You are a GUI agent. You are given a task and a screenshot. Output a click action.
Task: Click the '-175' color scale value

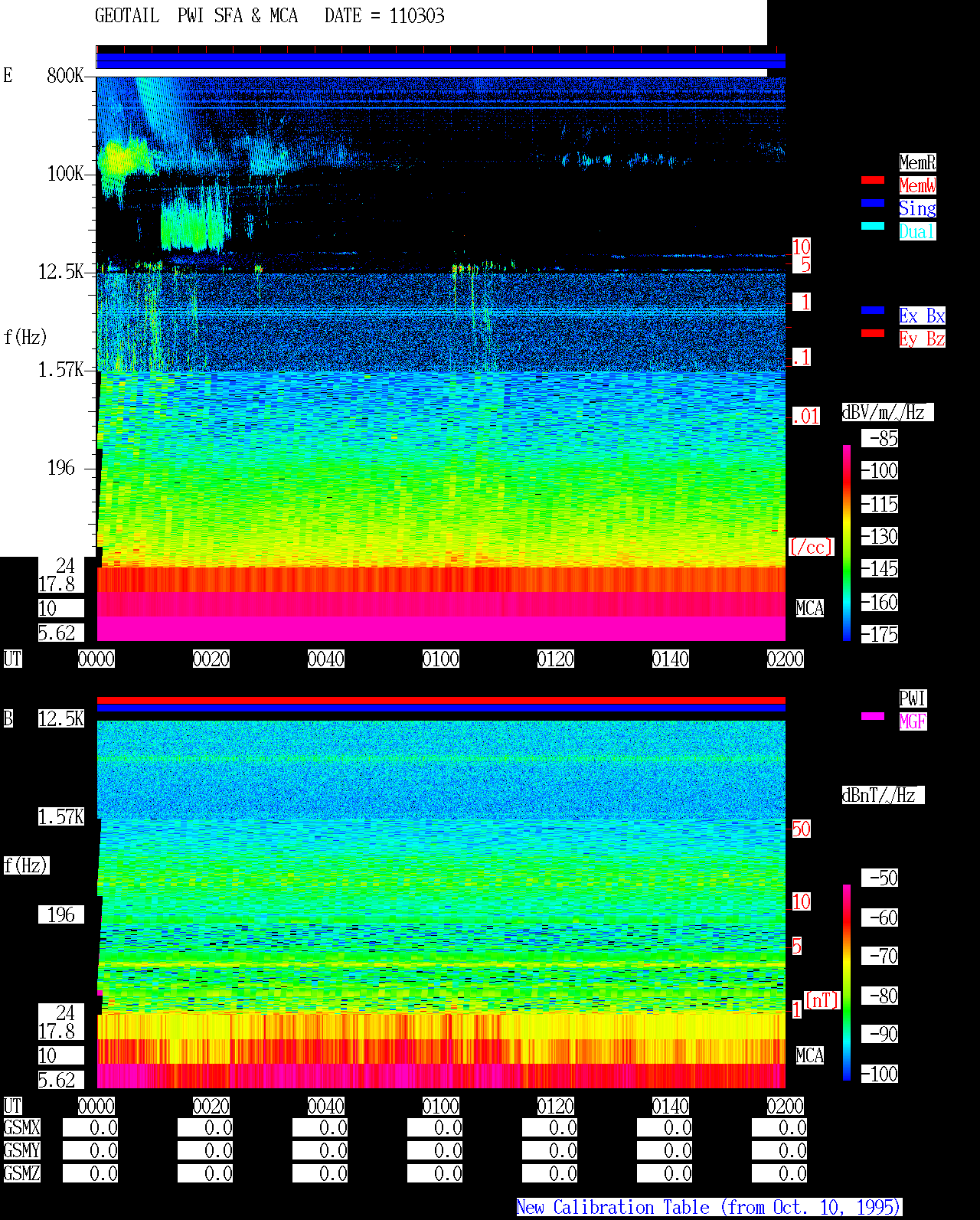(880, 634)
